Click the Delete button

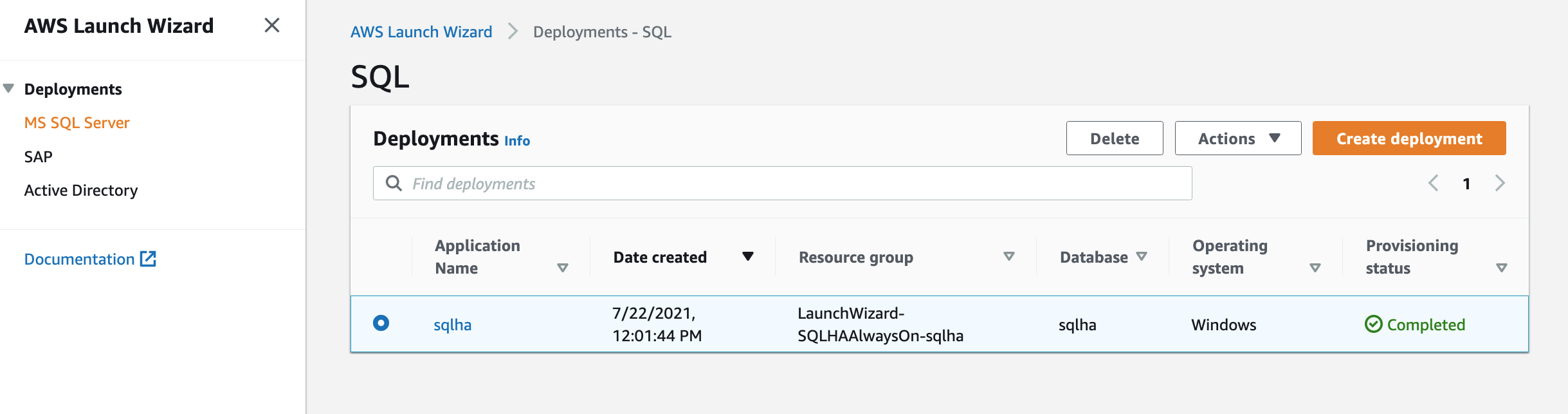click(x=1114, y=138)
